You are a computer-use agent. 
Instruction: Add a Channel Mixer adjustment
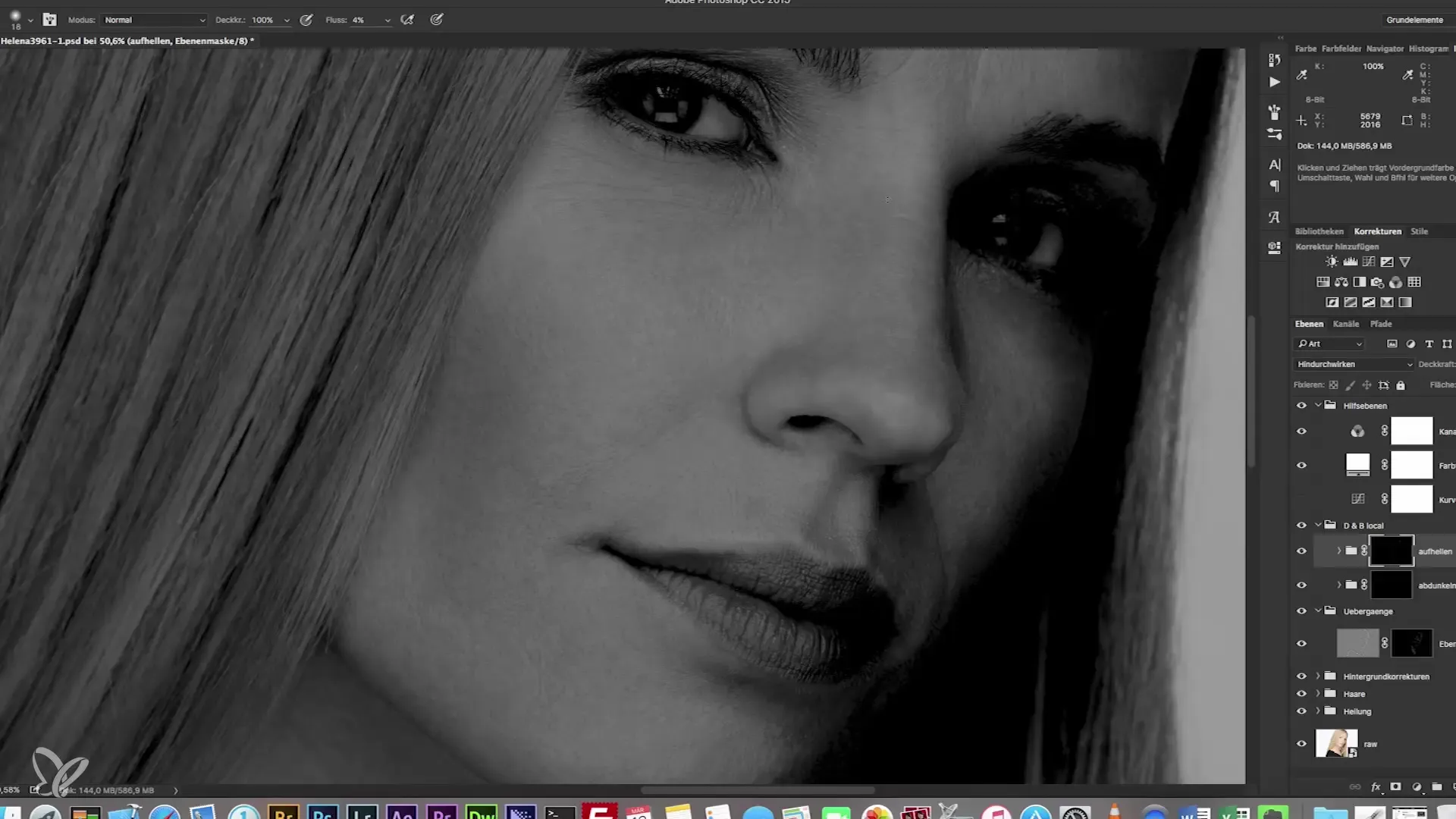[x=1396, y=282]
